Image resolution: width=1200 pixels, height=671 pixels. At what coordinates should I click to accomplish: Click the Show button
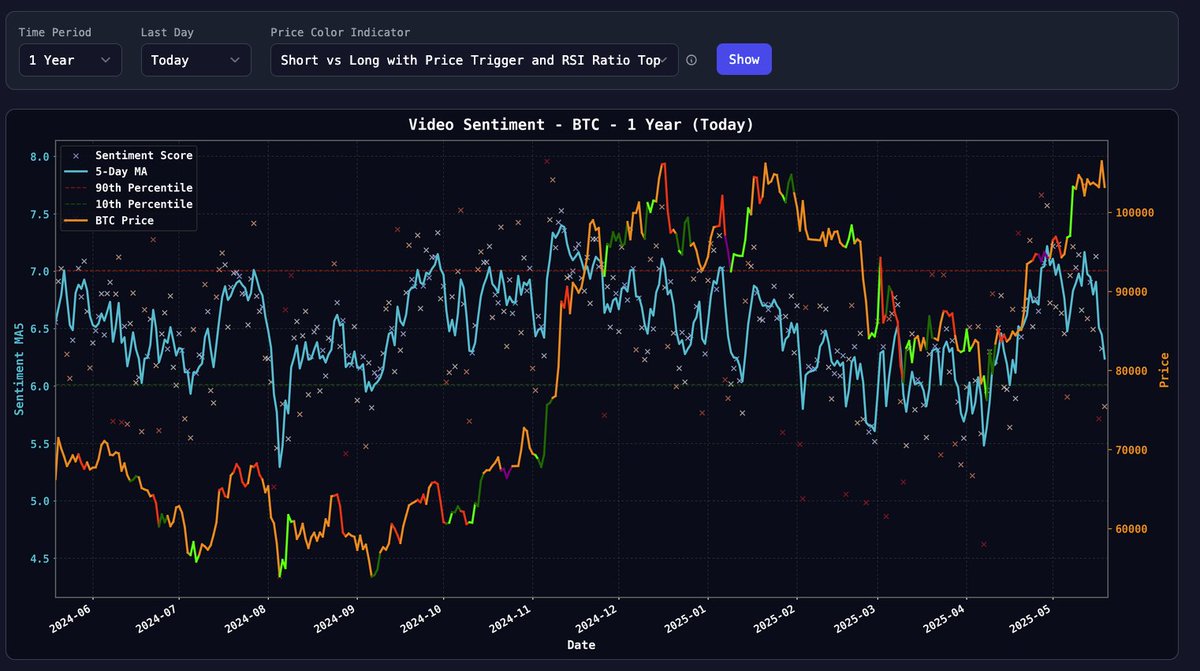(x=744, y=60)
